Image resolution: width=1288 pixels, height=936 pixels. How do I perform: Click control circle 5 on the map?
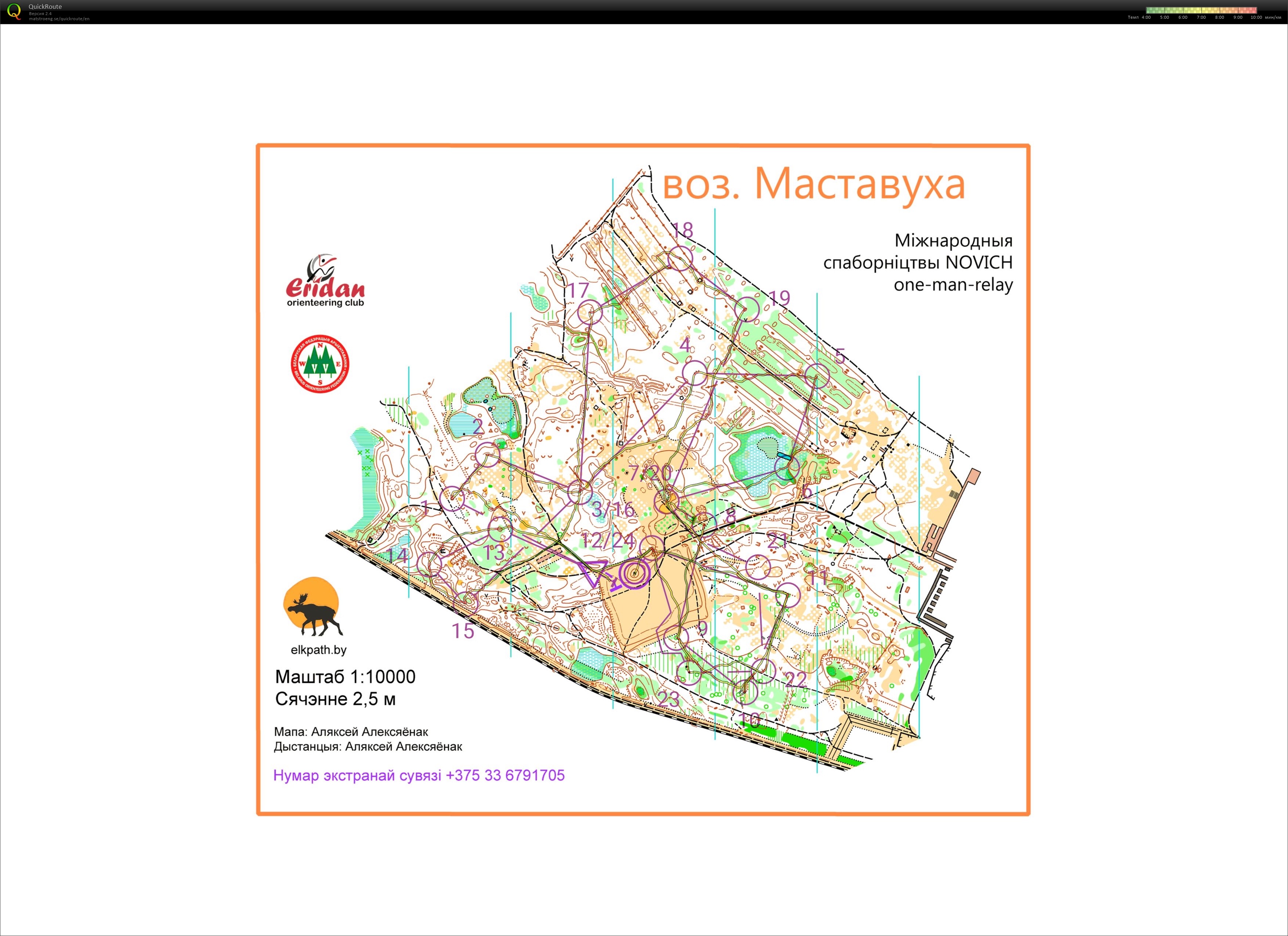point(817,375)
